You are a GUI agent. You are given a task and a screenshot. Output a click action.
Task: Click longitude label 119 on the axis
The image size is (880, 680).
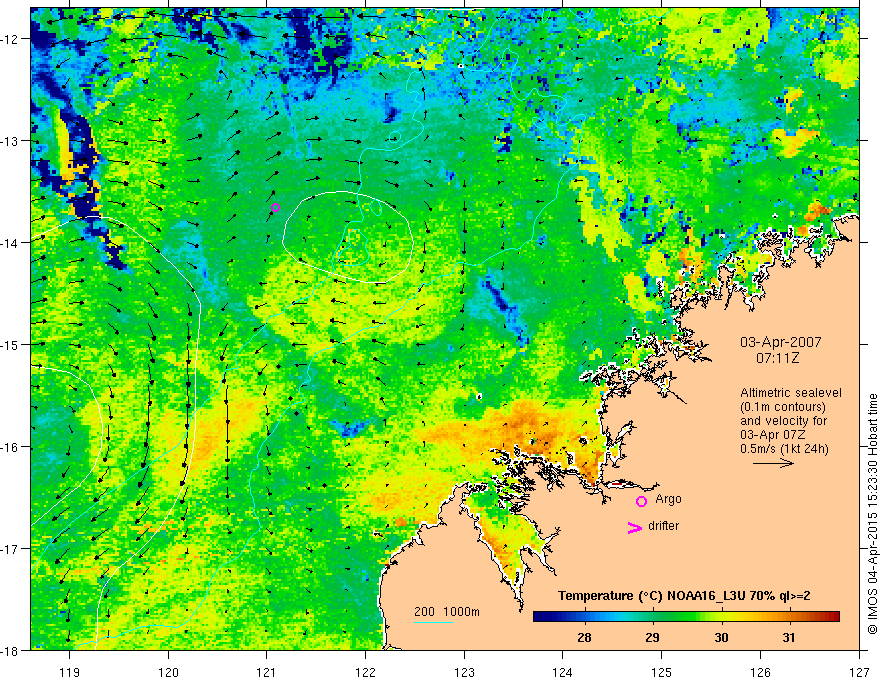click(x=70, y=672)
